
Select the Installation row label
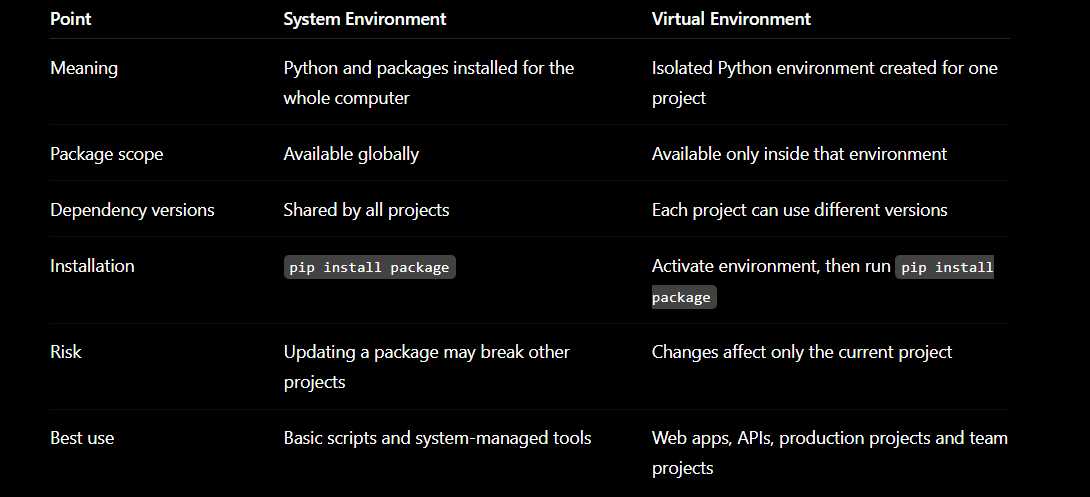(x=92, y=266)
